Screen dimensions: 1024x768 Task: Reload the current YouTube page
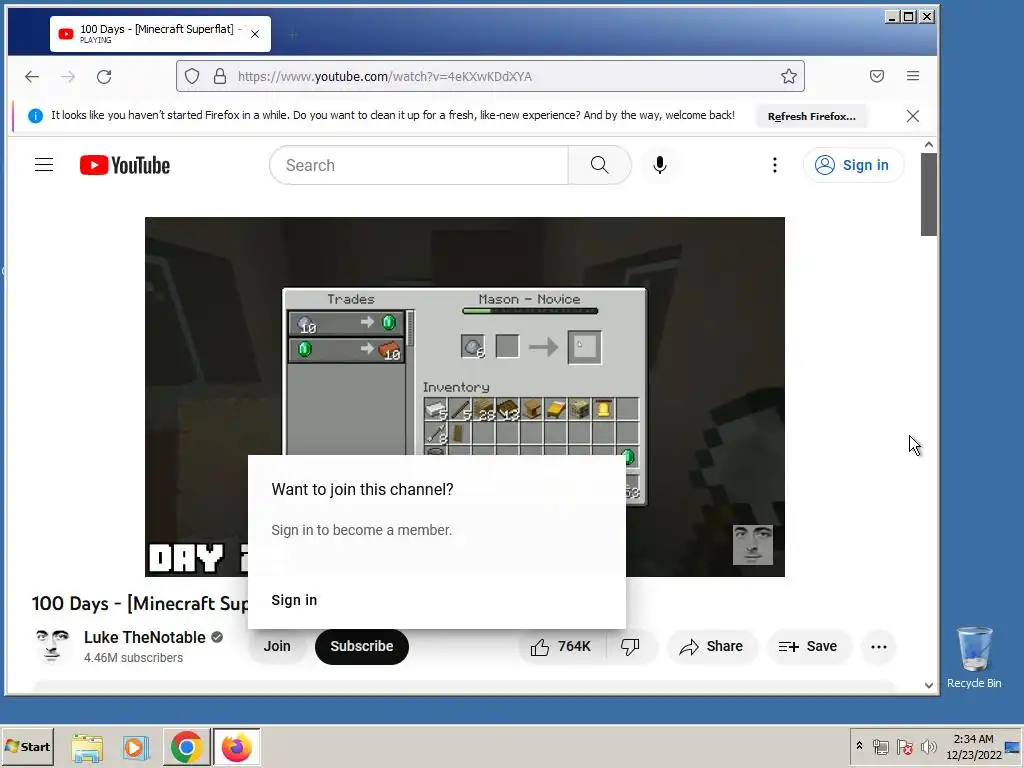(x=104, y=76)
